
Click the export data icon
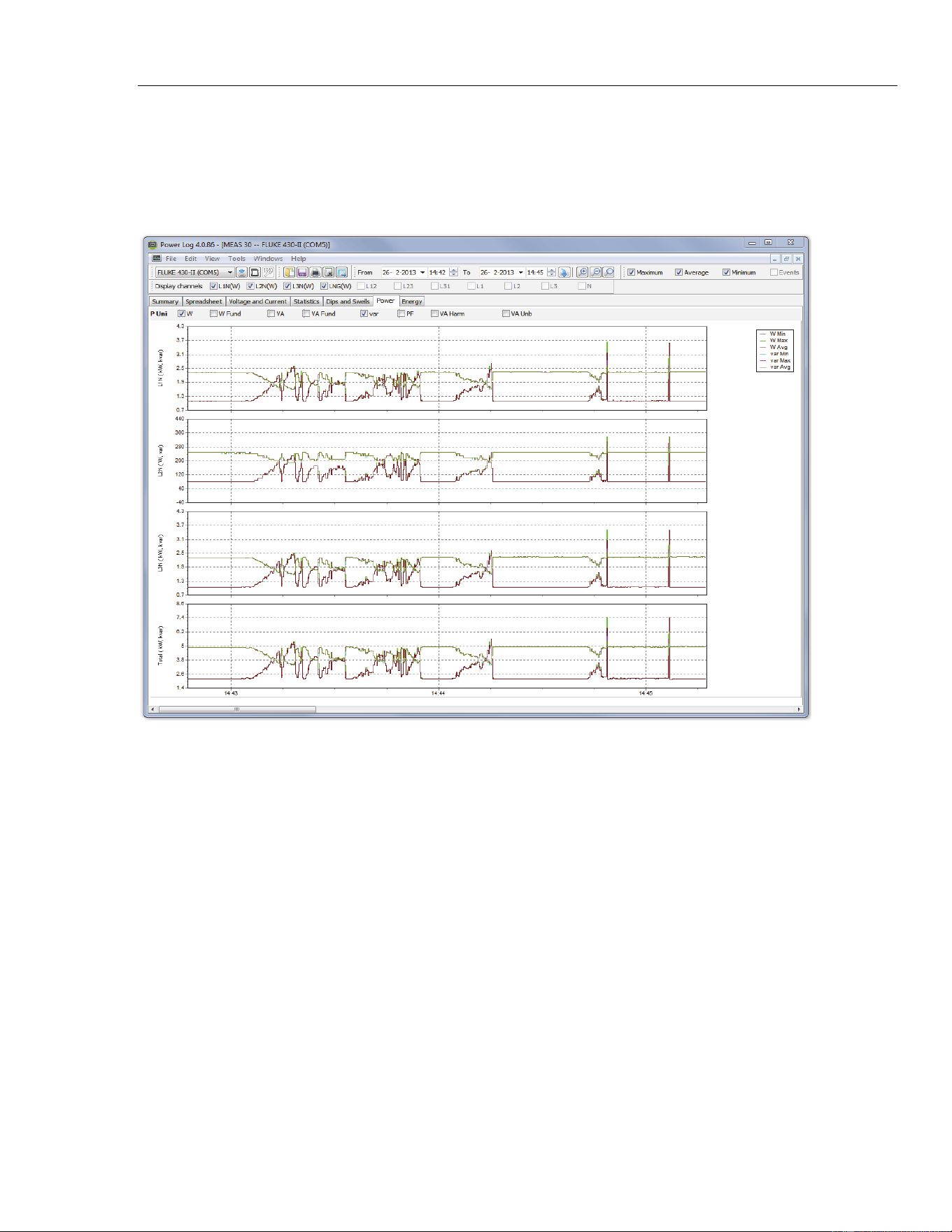tap(341, 272)
